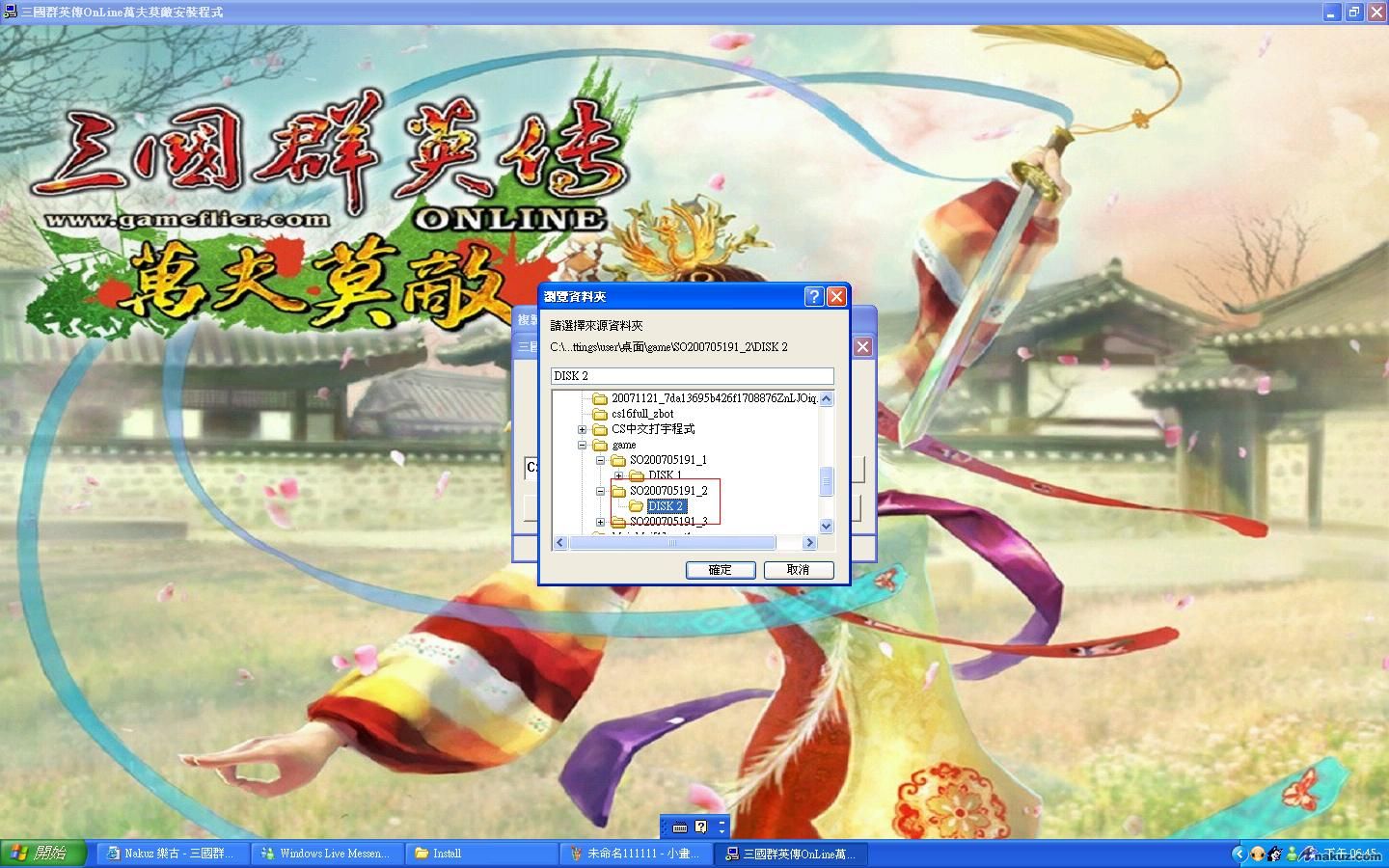The width and height of the screenshot is (1389, 868).
Task: Click the tree's scroll up arrow
Action: pos(826,399)
